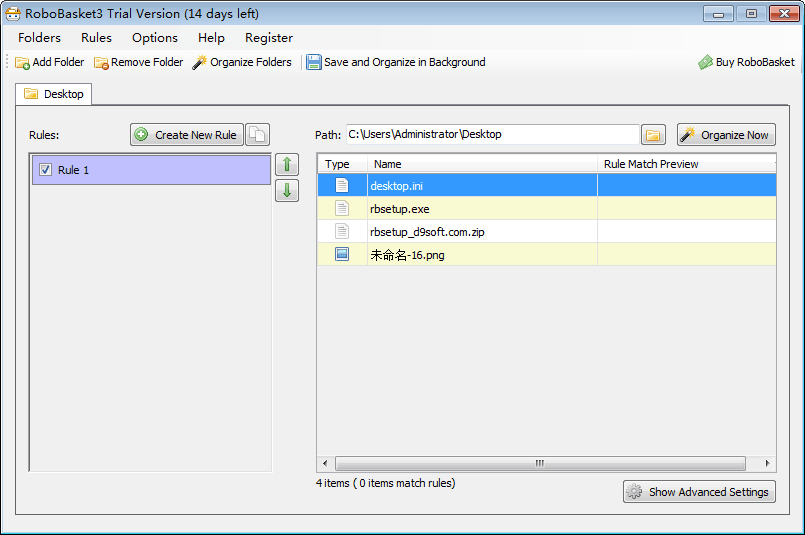Select the Desktop folder tab
Viewport: 805px width, 535px height.
pyautogui.click(x=53, y=94)
